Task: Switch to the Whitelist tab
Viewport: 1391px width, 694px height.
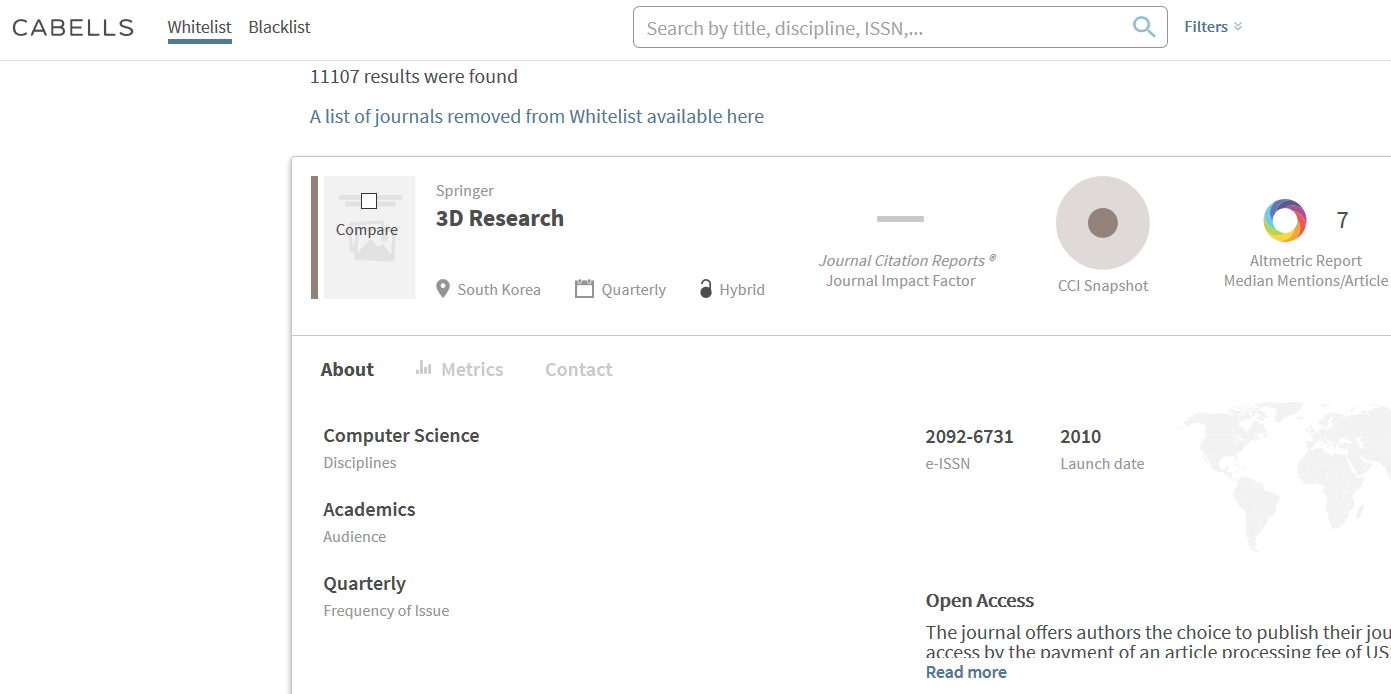Action: click(x=200, y=28)
